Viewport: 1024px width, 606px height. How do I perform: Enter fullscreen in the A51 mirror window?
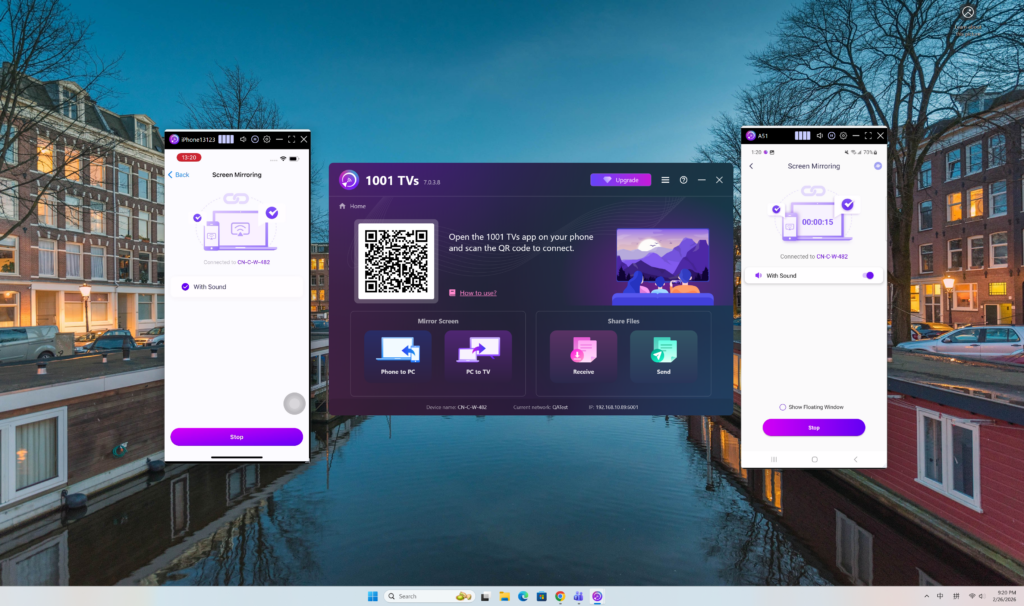pyautogui.click(x=868, y=135)
